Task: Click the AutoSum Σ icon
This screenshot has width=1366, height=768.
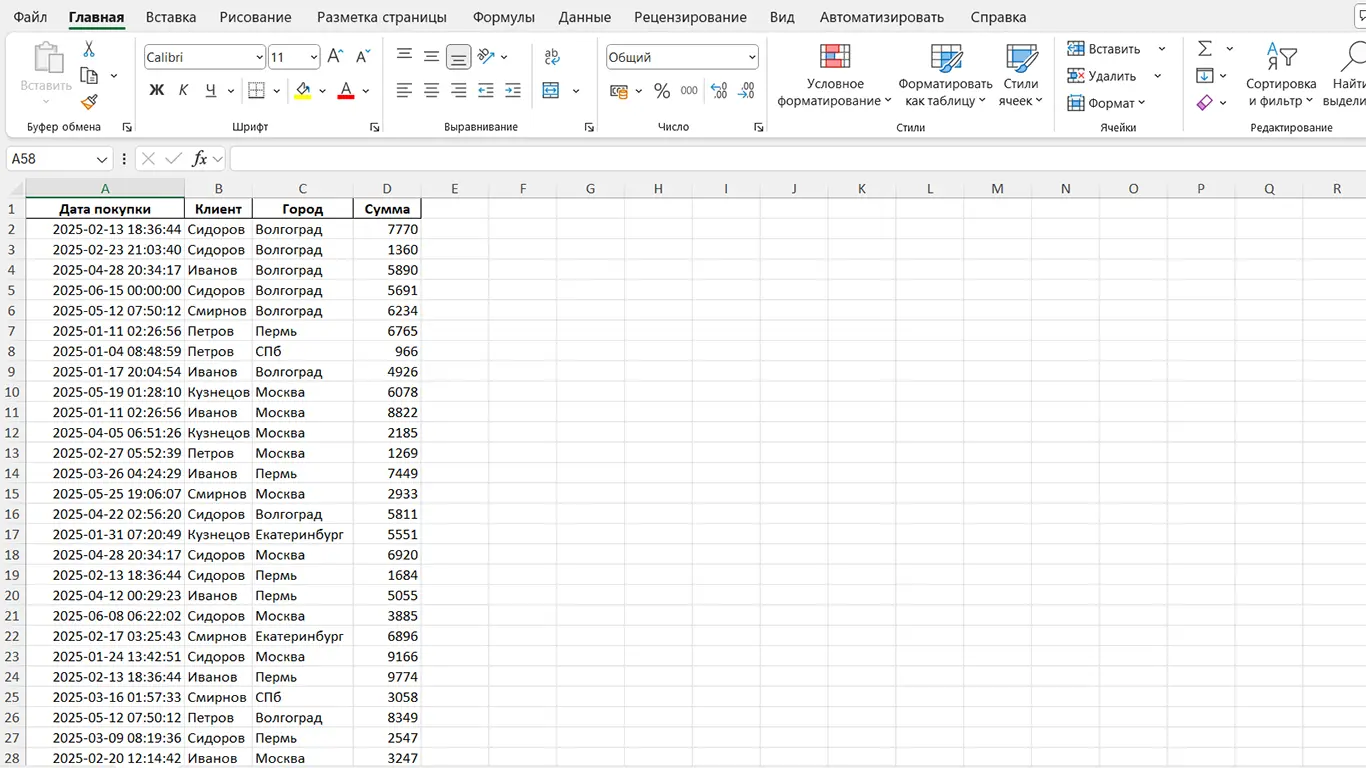Action: (x=1204, y=47)
